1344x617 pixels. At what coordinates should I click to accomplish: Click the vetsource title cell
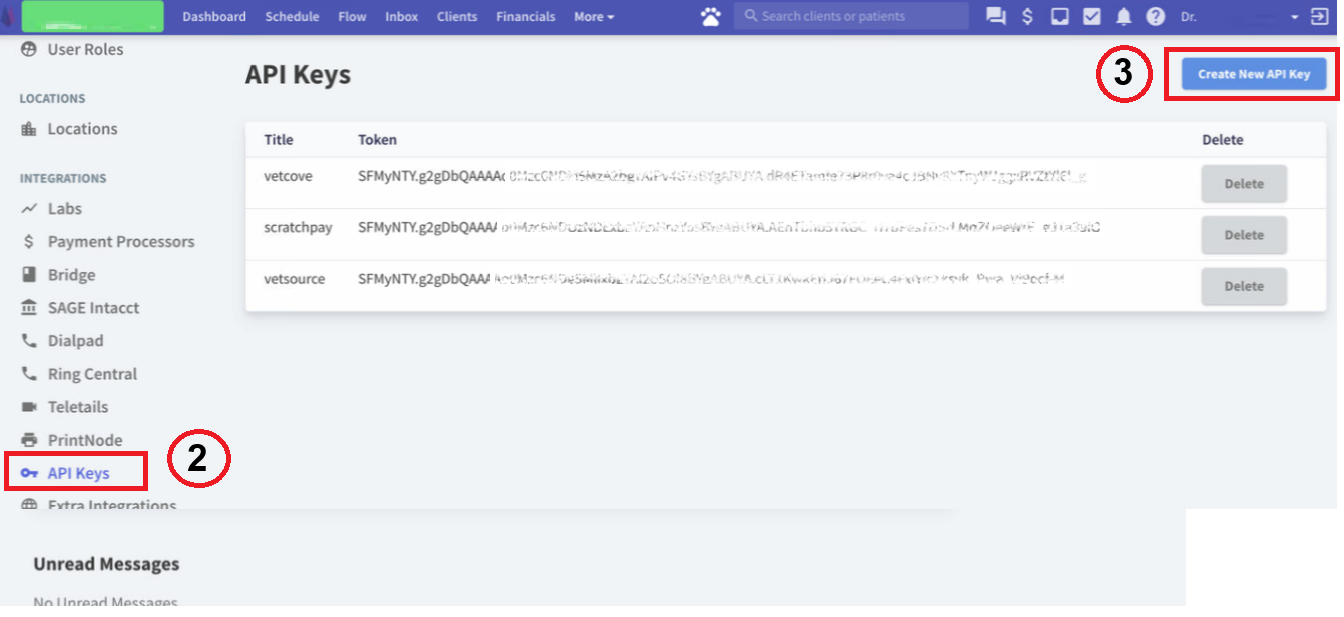pyautogui.click(x=294, y=278)
